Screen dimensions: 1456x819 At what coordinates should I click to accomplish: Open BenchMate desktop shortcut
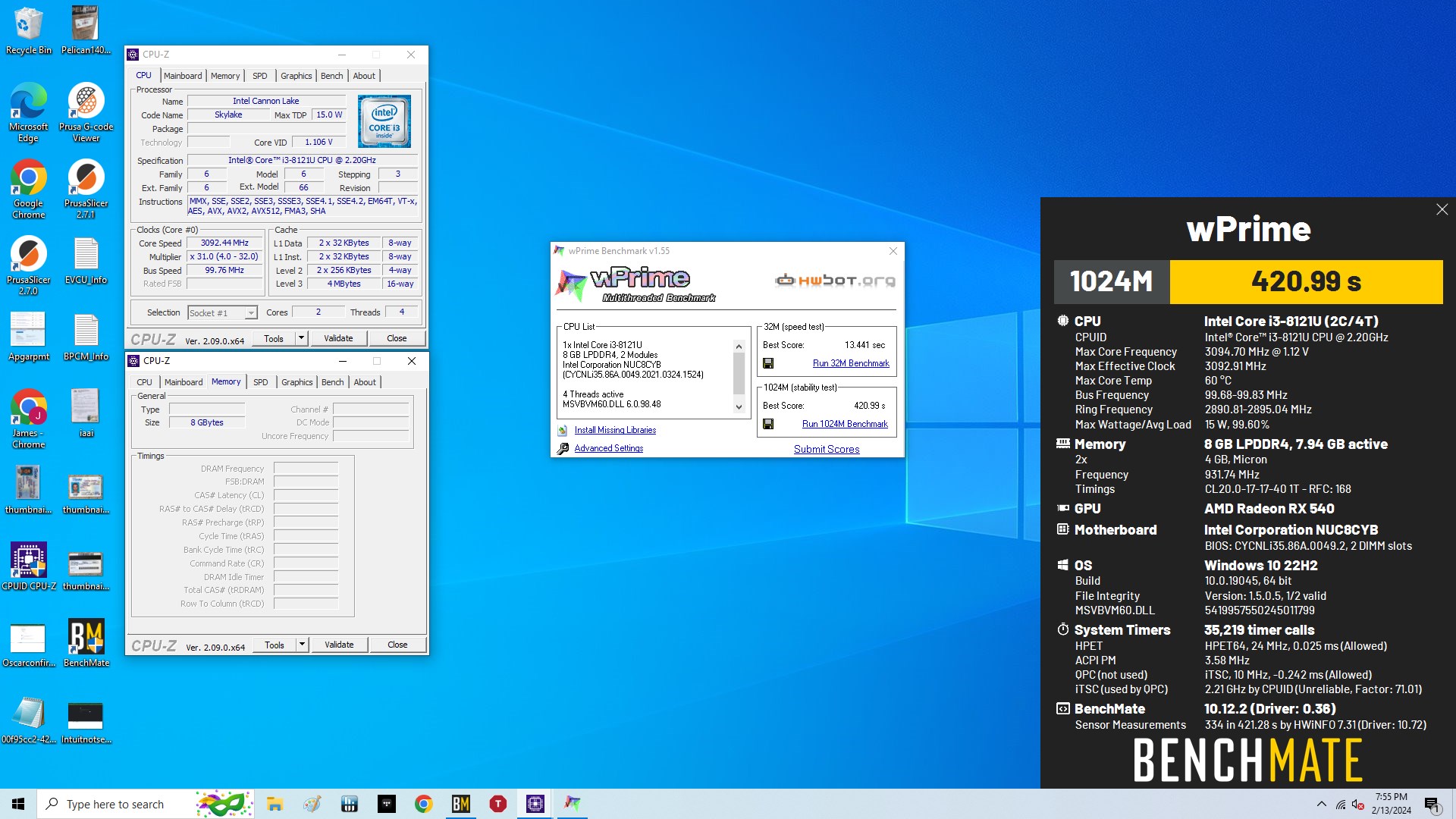(x=86, y=643)
